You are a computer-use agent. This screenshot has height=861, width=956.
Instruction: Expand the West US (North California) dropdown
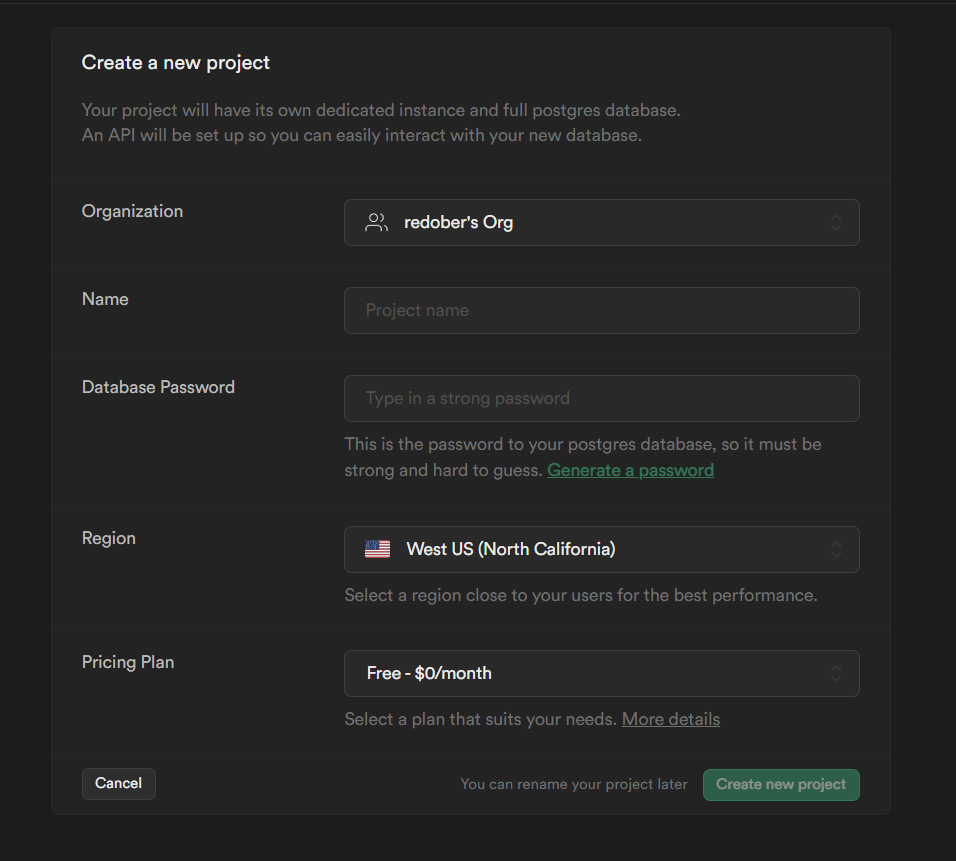(x=600, y=549)
